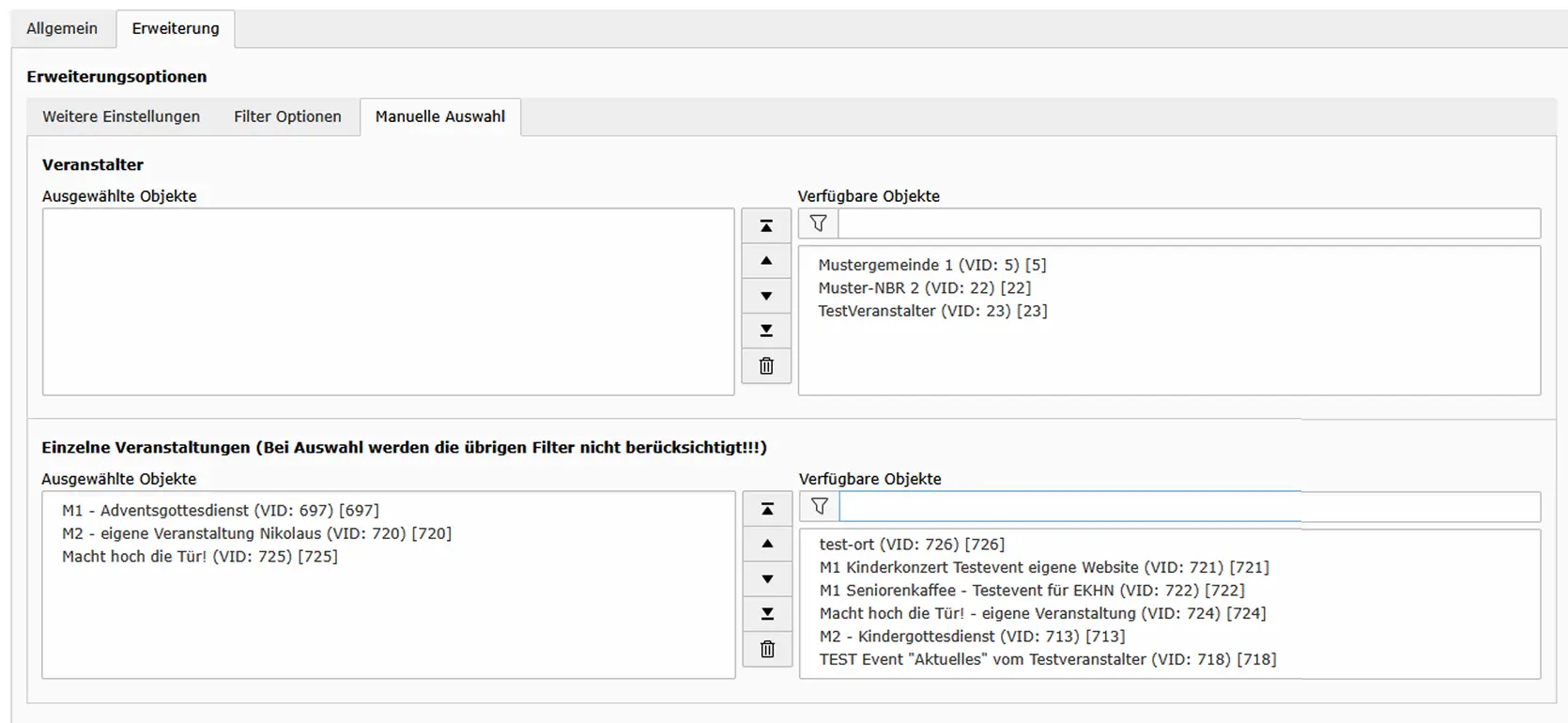
Task: Switch to the Allgemein tab
Action: [x=62, y=28]
